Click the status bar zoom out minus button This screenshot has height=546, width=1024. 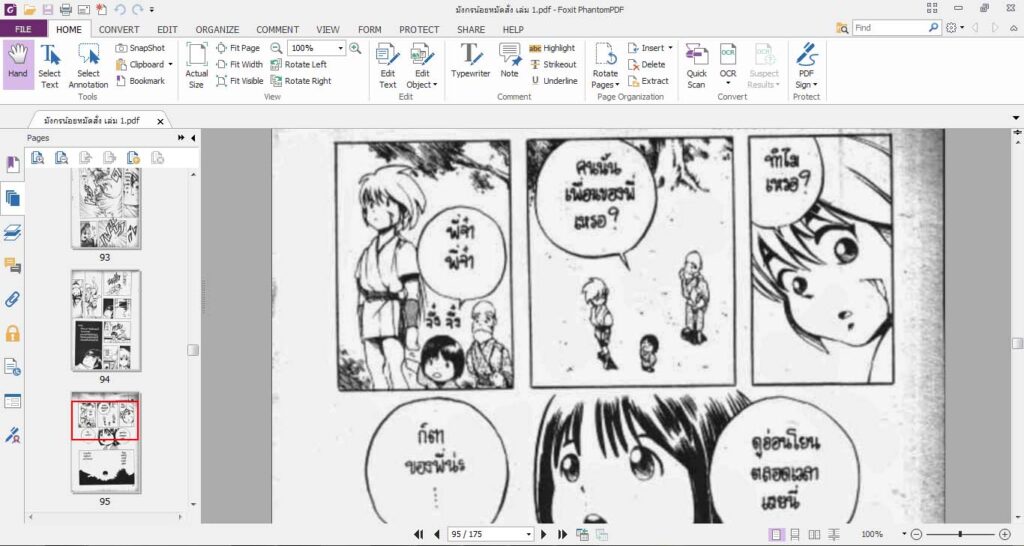pyautogui.click(x=916, y=534)
